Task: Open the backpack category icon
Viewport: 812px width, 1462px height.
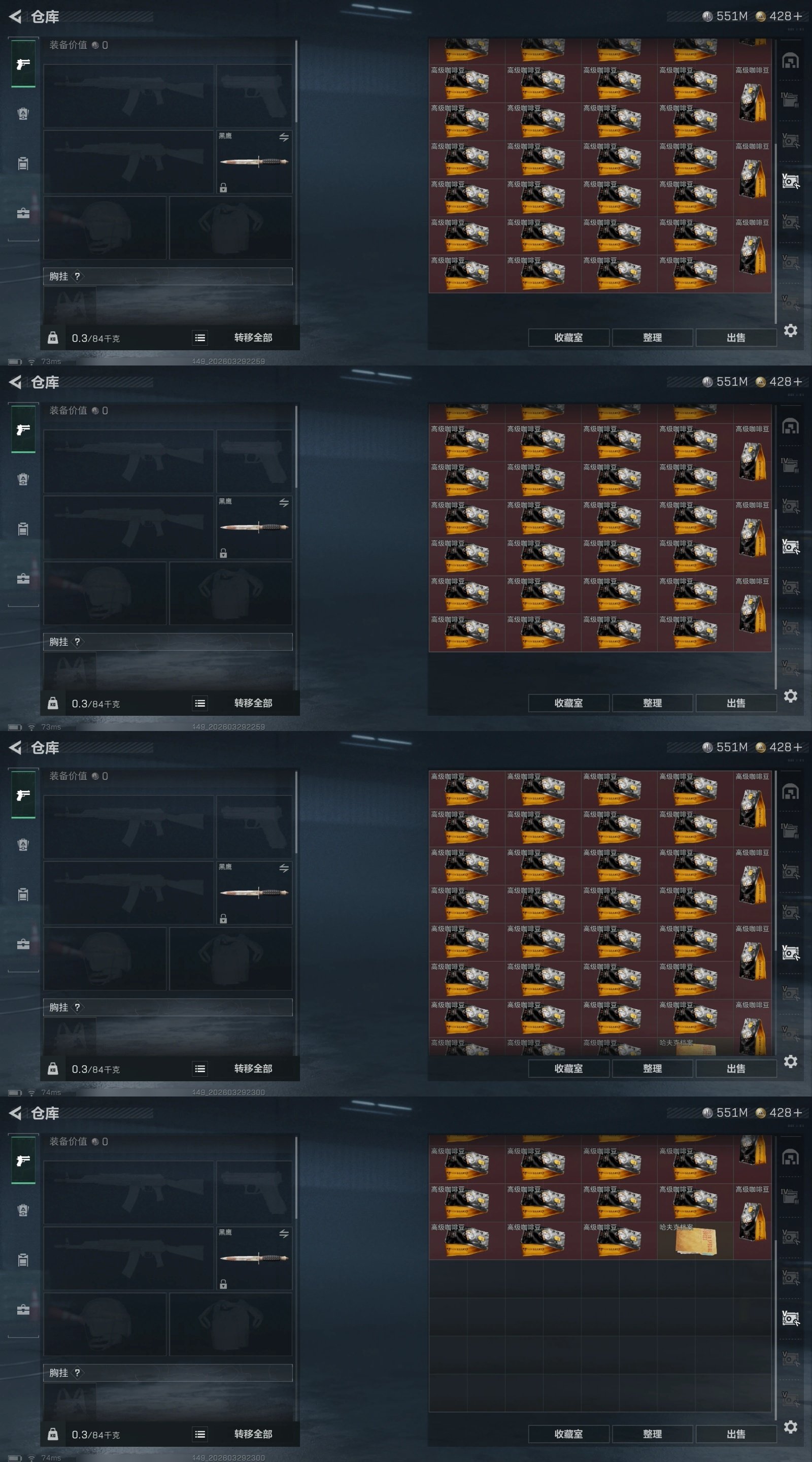Action: point(23,114)
